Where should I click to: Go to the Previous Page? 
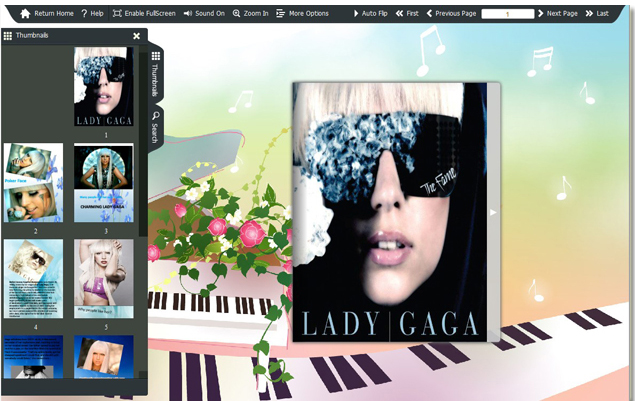pos(451,13)
